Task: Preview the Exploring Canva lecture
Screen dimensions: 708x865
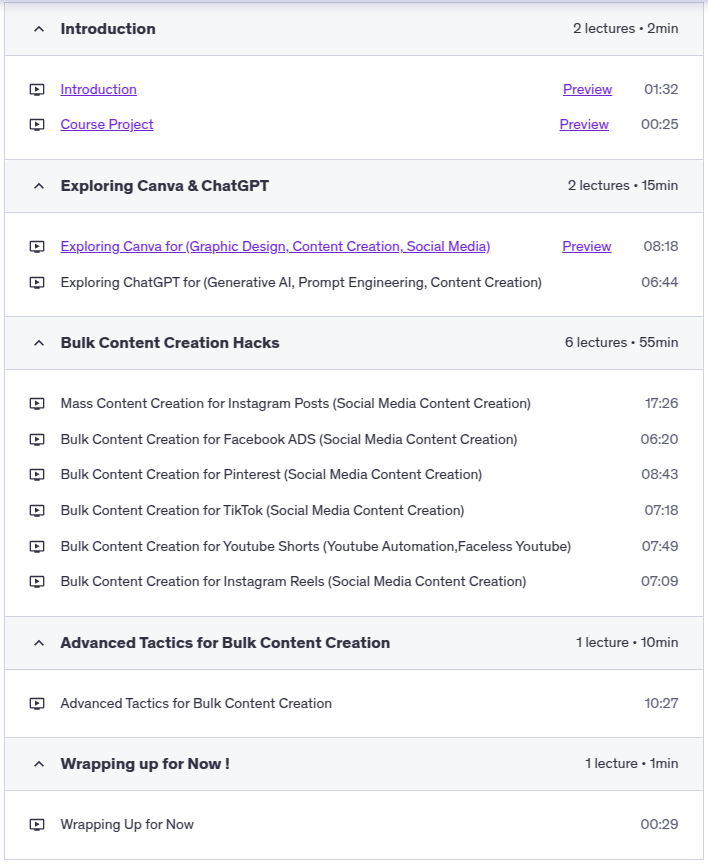Action: 586,247
